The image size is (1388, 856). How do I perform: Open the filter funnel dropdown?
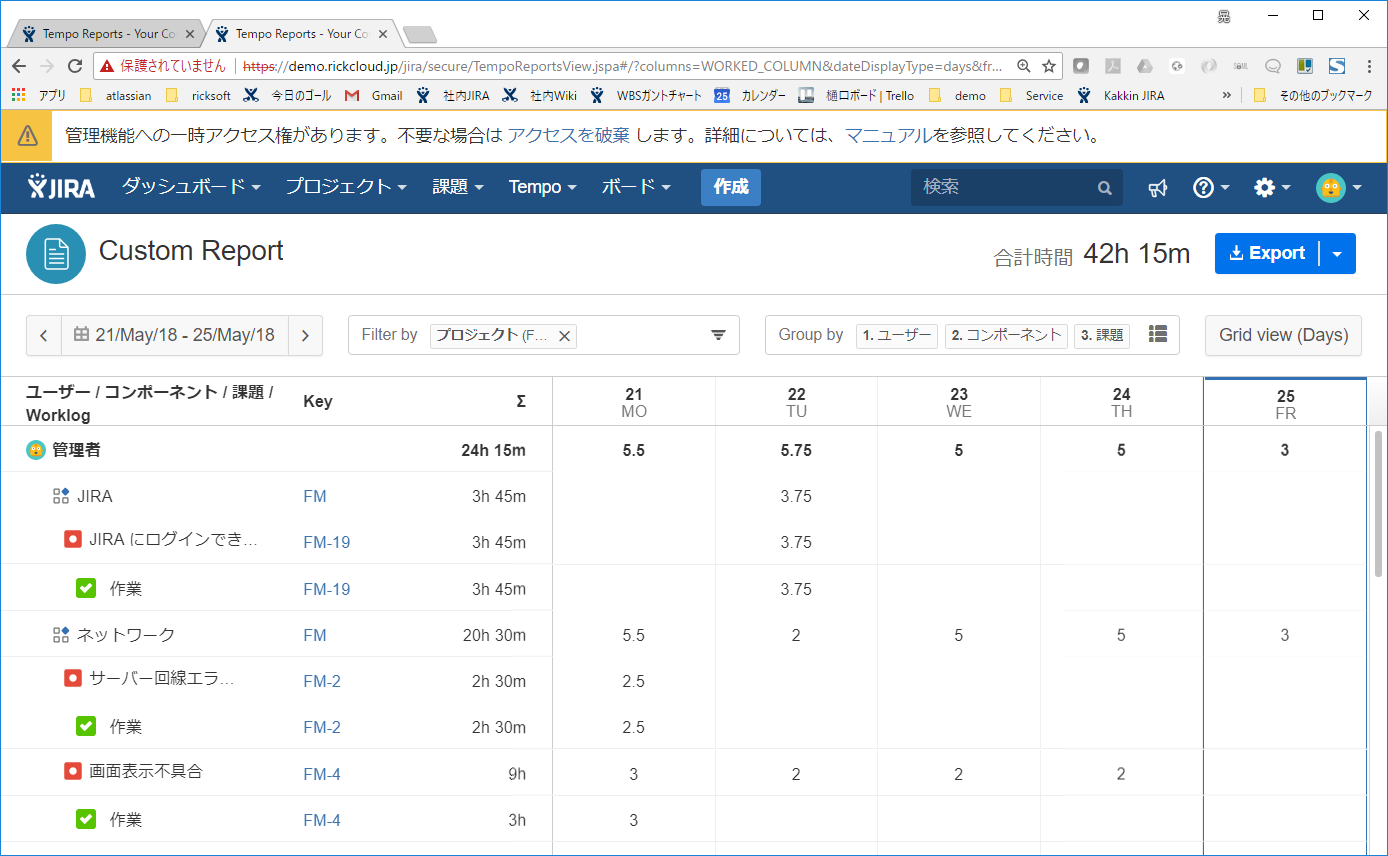(718, 335)
